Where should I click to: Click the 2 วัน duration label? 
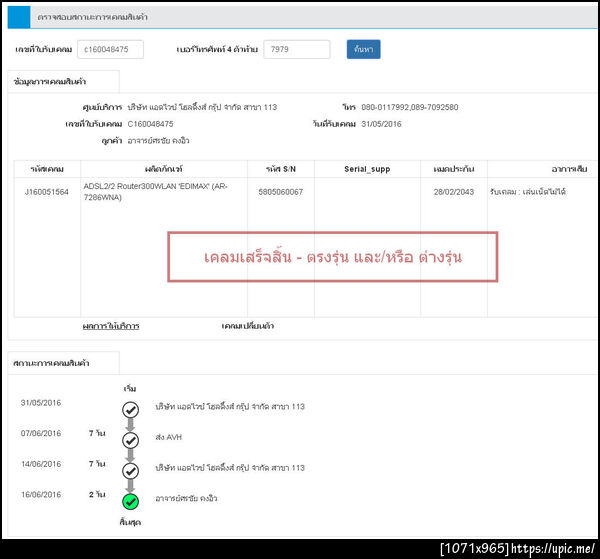[97, 494]
